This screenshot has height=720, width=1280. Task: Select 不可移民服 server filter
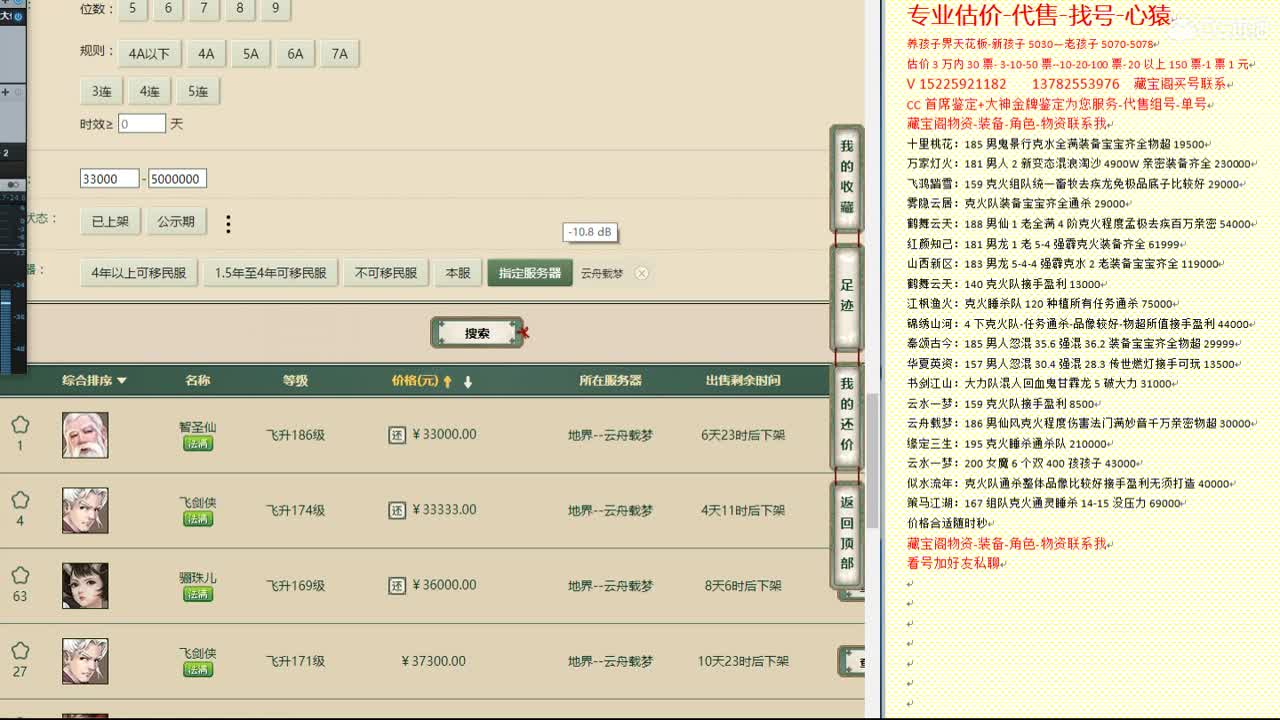pos(386,273)
